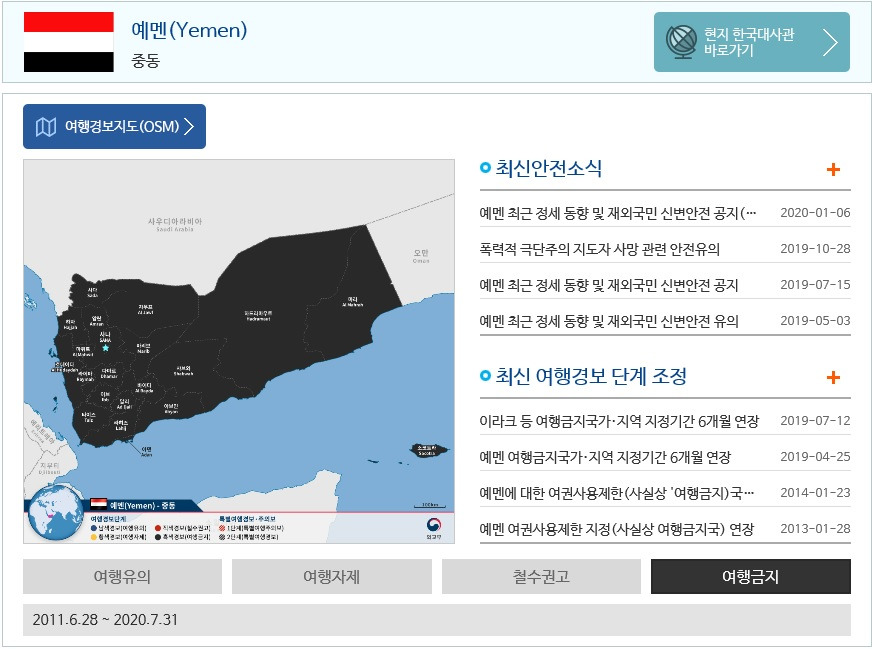The height and width of the screenshot is (649, 872).
Task: Expand 최신 여행경보 단계 조정 with the plus icon
Action: pyautogui.click(x=832, y=378)
